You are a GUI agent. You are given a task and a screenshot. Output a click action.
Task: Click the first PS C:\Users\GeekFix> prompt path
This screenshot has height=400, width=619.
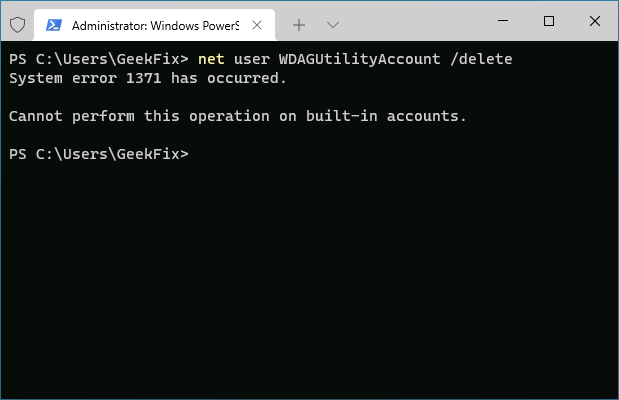pyautogui.click(x=99, y=59)
